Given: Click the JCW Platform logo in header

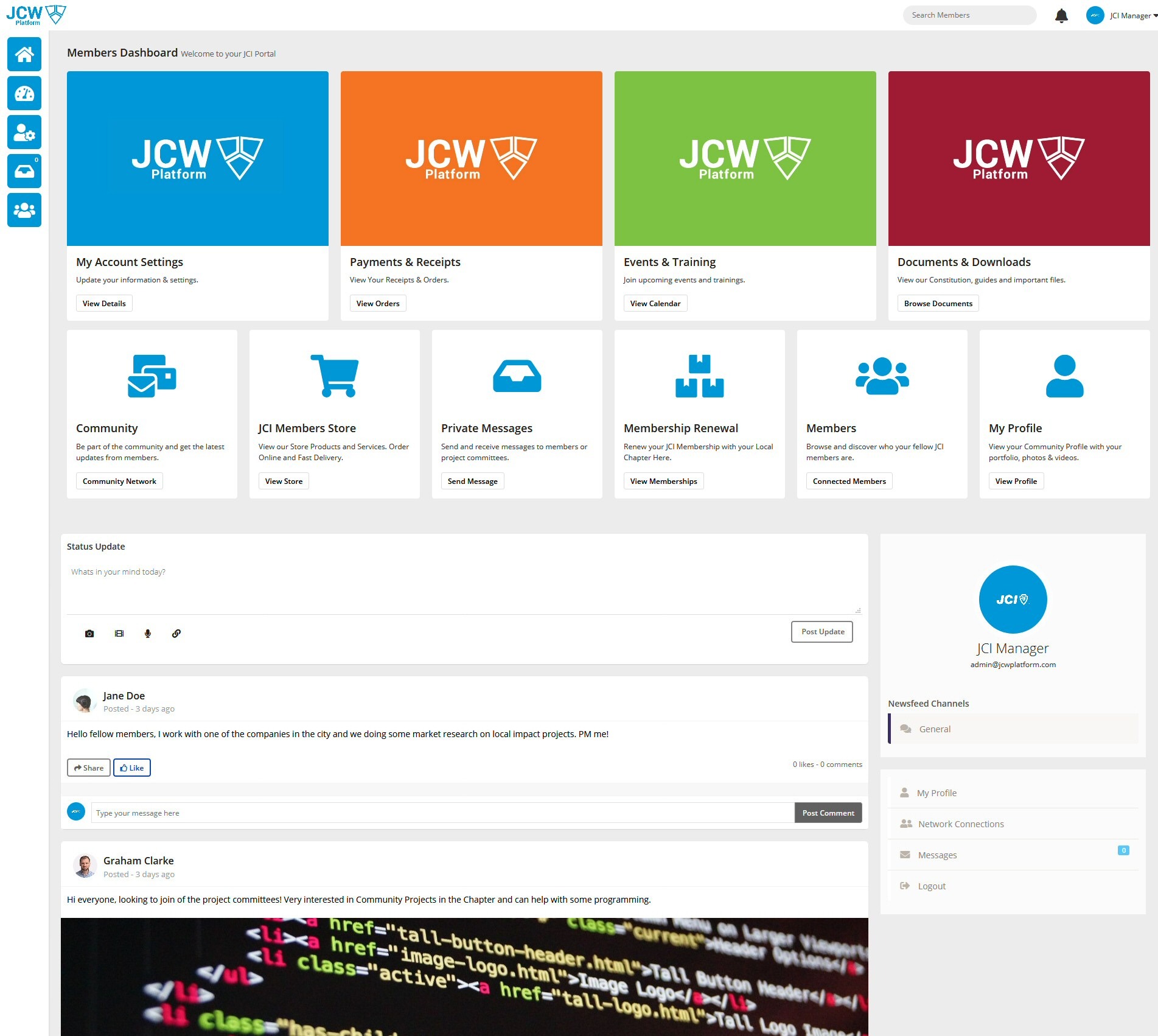Looking at the screenshot, I should click(36, 15).
